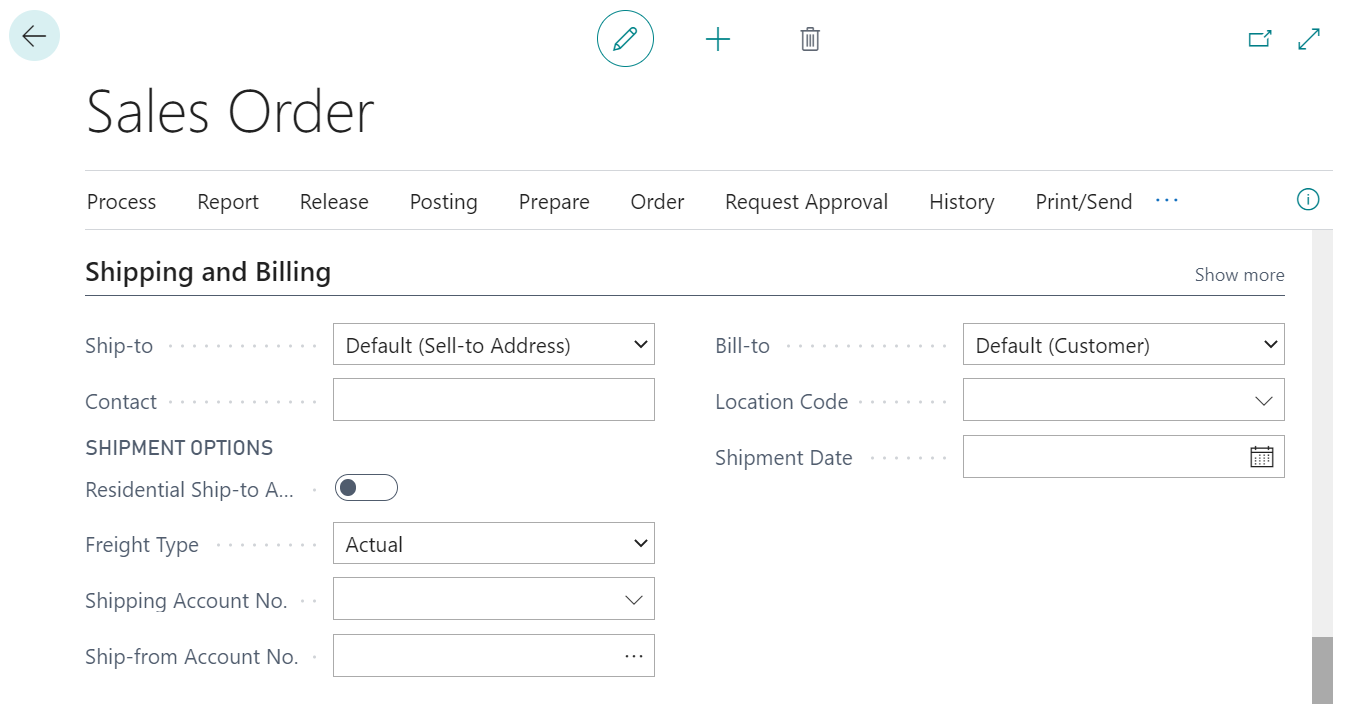
Task: Expand page to full screen arrows icon
Action: 1309,39
